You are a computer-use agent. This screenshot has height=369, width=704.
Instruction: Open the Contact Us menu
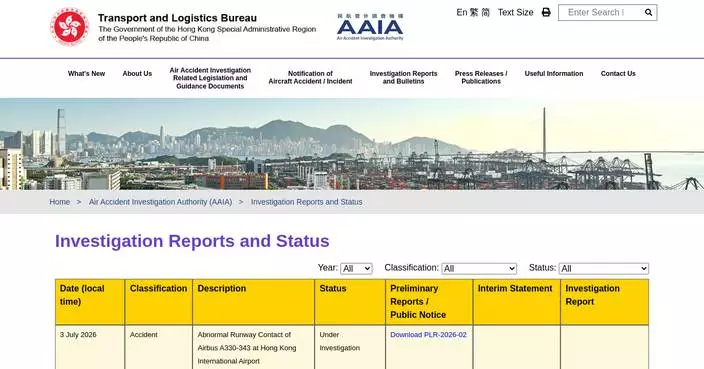tap(618, 74)
